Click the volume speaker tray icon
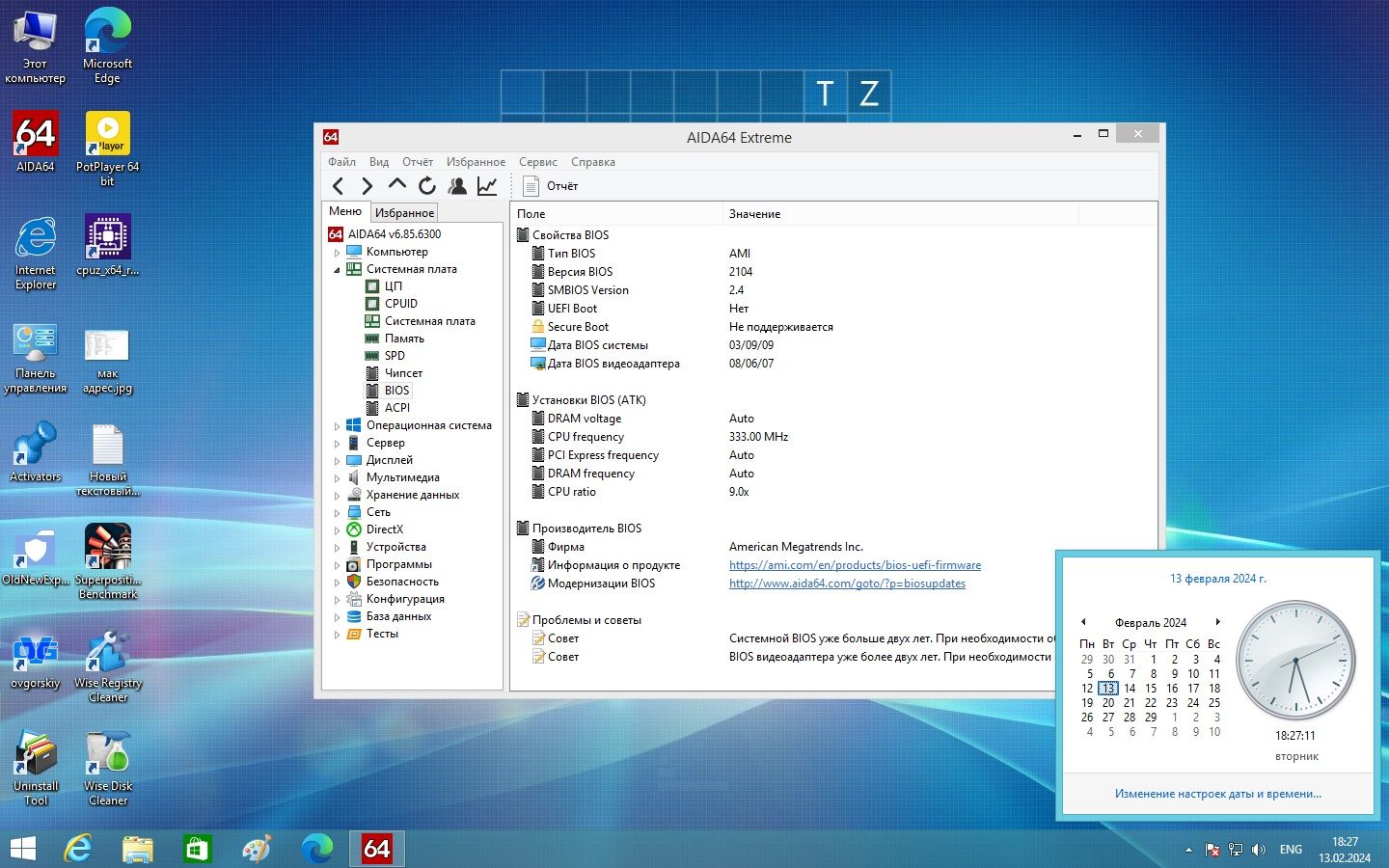 [1258, 850]
